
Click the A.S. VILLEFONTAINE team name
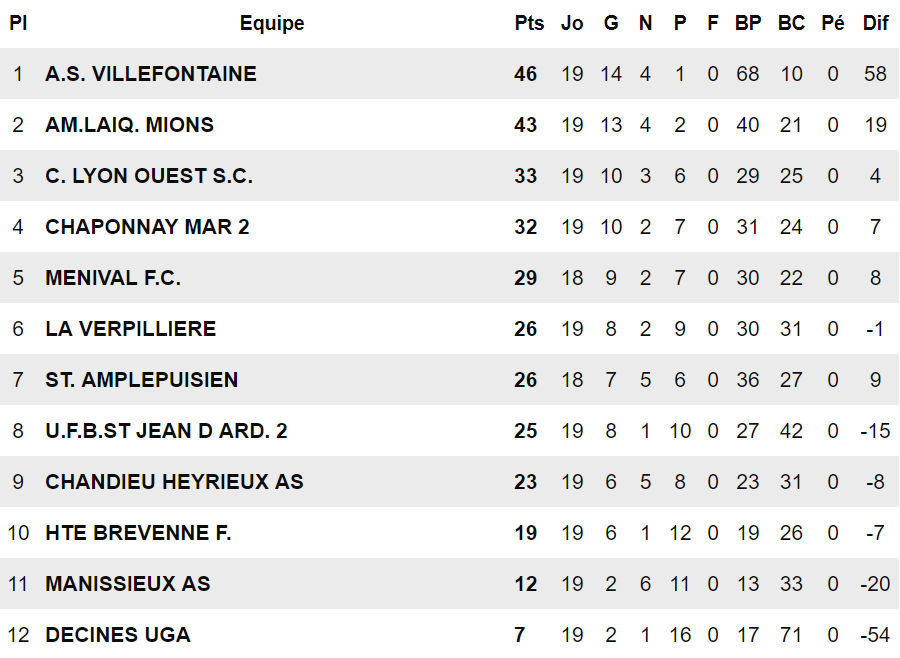click(x=151, y=74)
